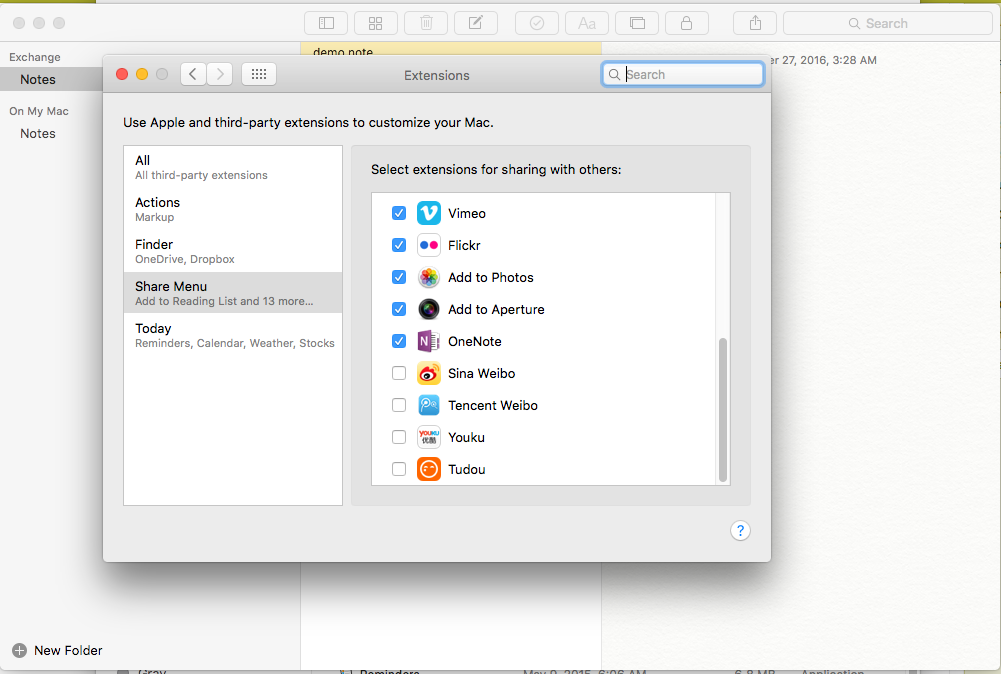Click Tudou extension name
Screen dimensions: 1001x674
(x=467, y=469)
